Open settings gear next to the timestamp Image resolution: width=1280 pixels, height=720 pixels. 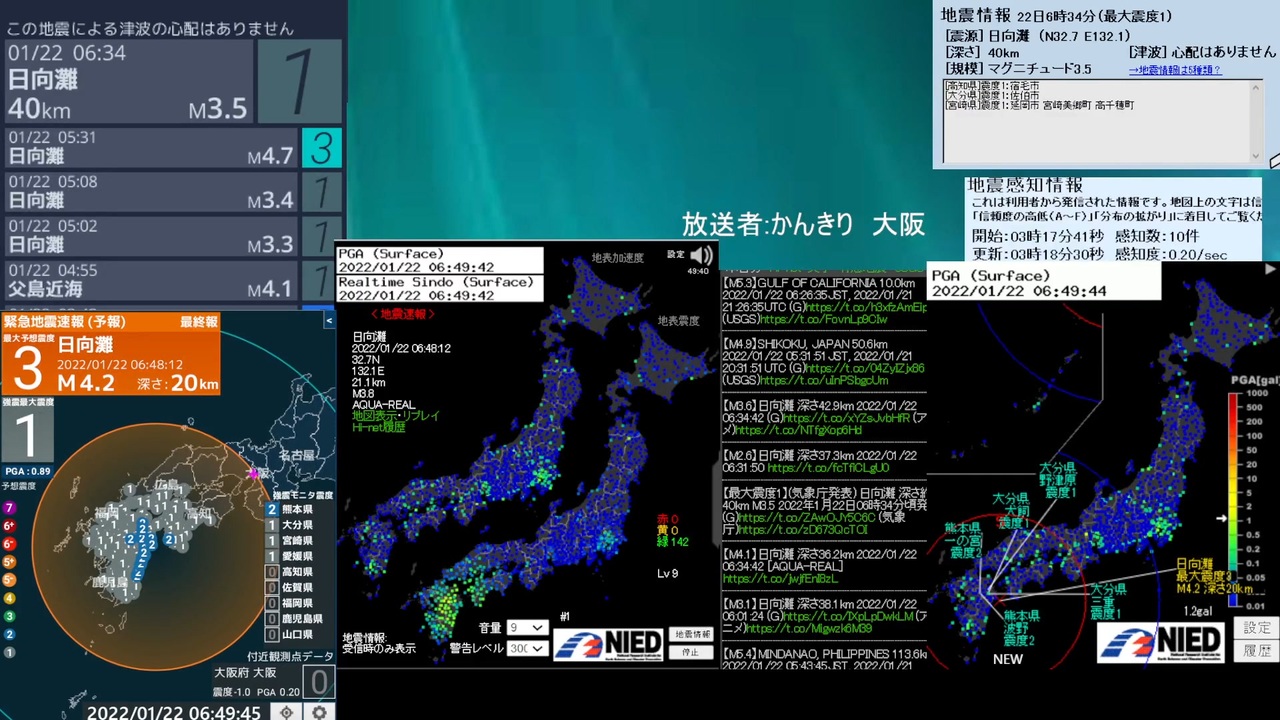coord(319,712)
